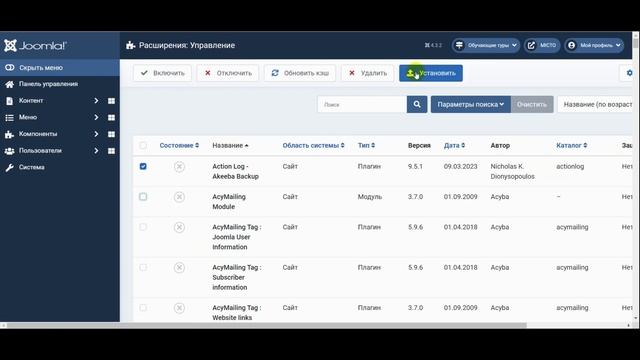Open the Компоненты sidebar item
This screenshot has width=640, height=360.
tap(38, 134)
